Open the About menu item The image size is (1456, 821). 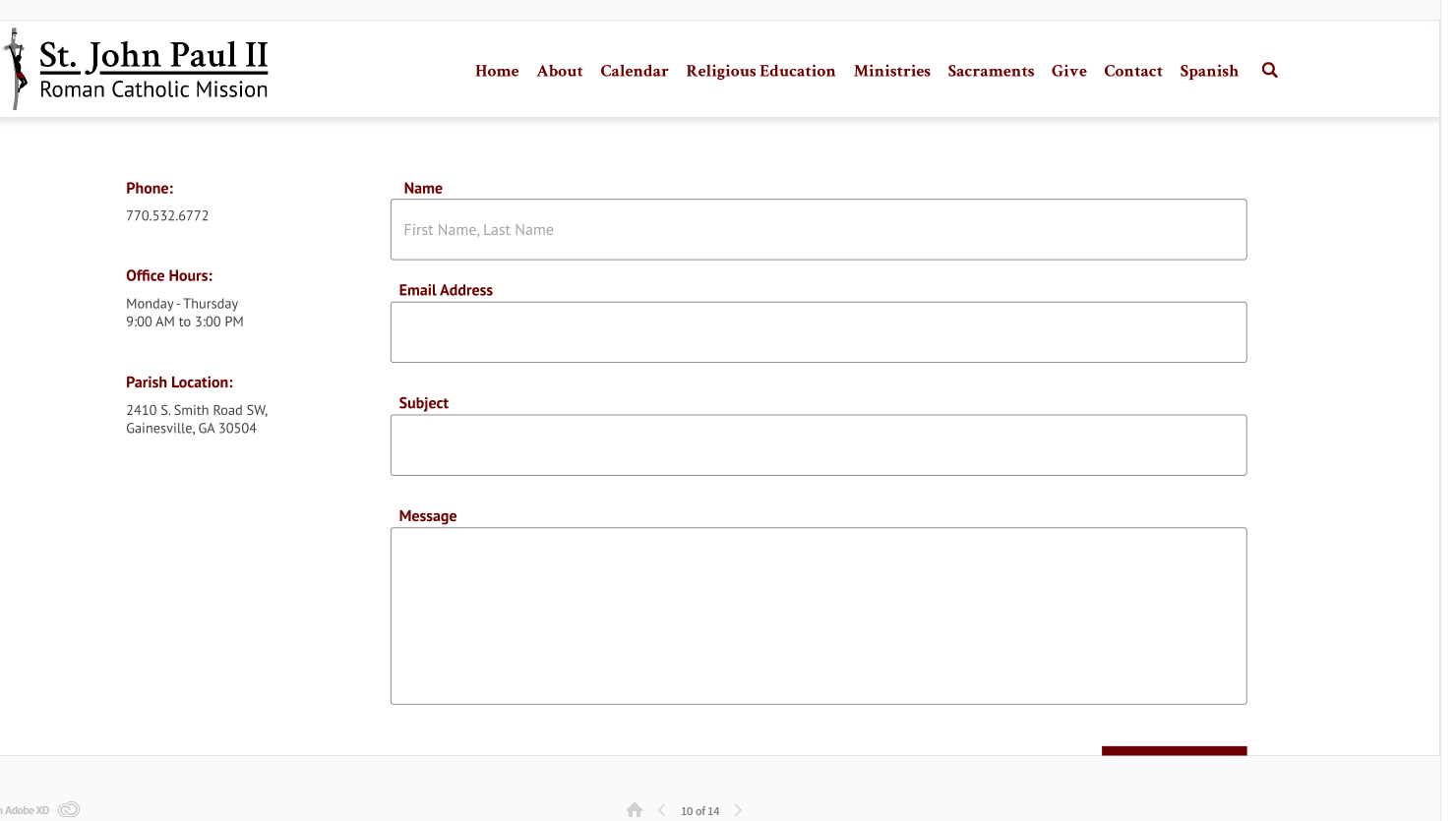[x=560, y=71]
